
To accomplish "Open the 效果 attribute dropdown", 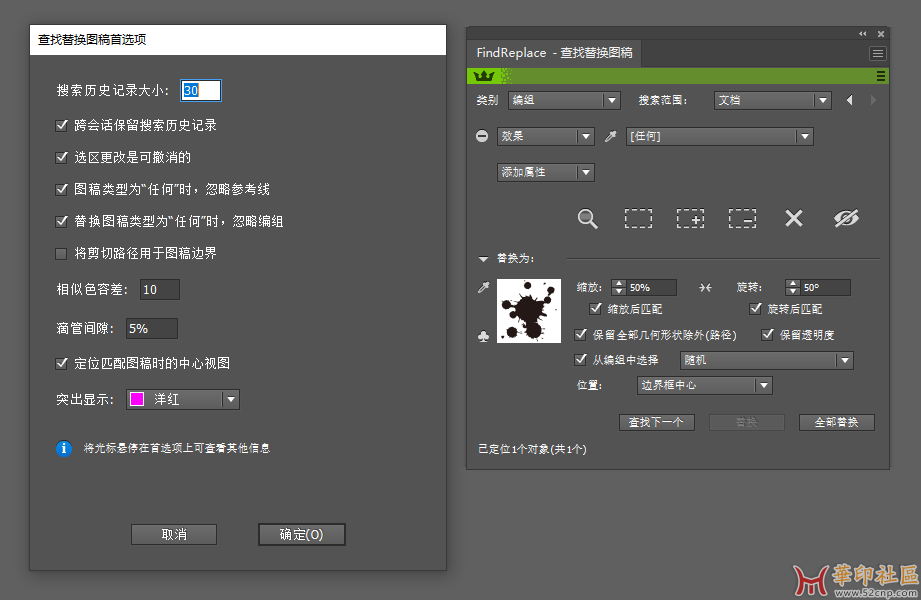I will click(x=545, y=136).
